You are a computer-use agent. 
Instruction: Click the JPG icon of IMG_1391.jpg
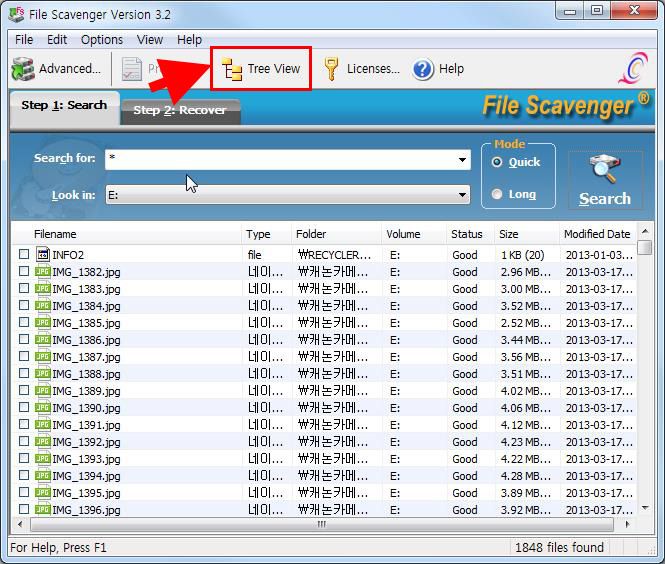(43, 424)
